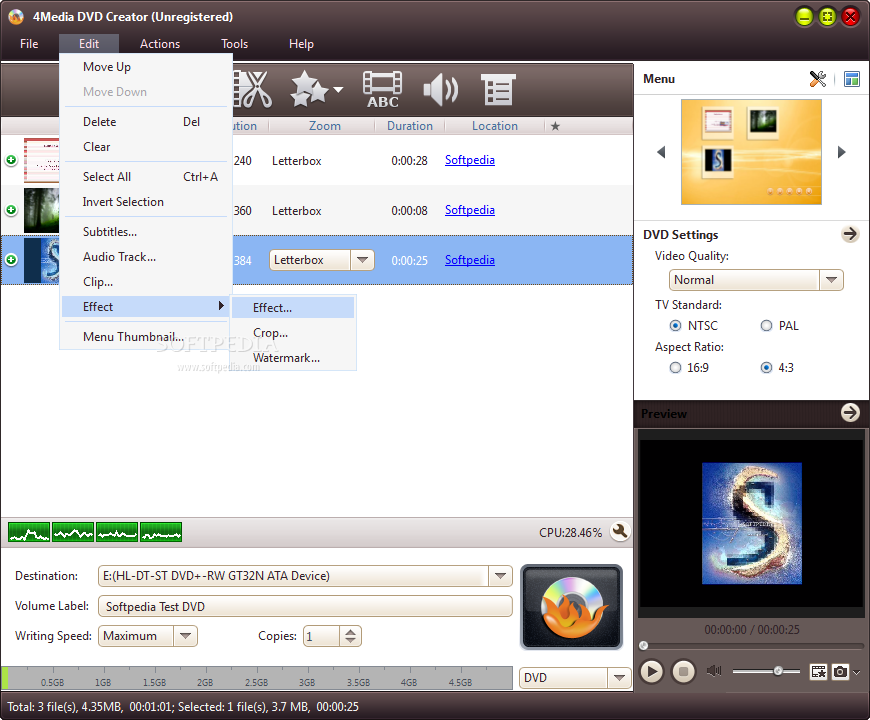Choose Clip... in Edit menu
Viewport: 870px width, 720px height.
146,282
